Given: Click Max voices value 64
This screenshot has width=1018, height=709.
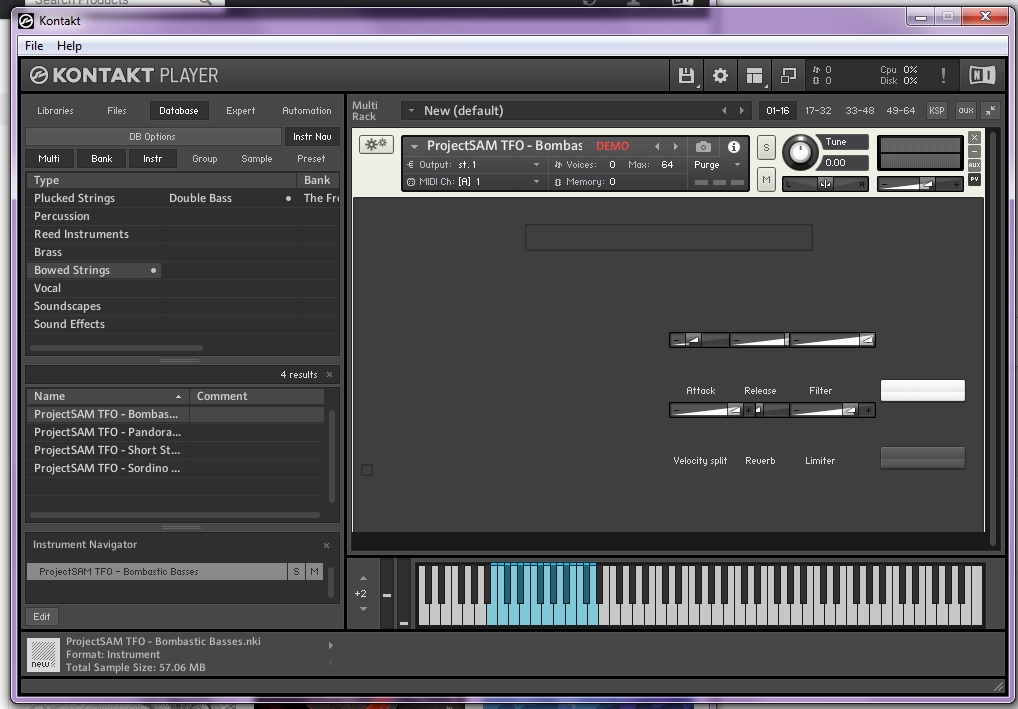Looking at the screenshot, I should coord(667,165).
